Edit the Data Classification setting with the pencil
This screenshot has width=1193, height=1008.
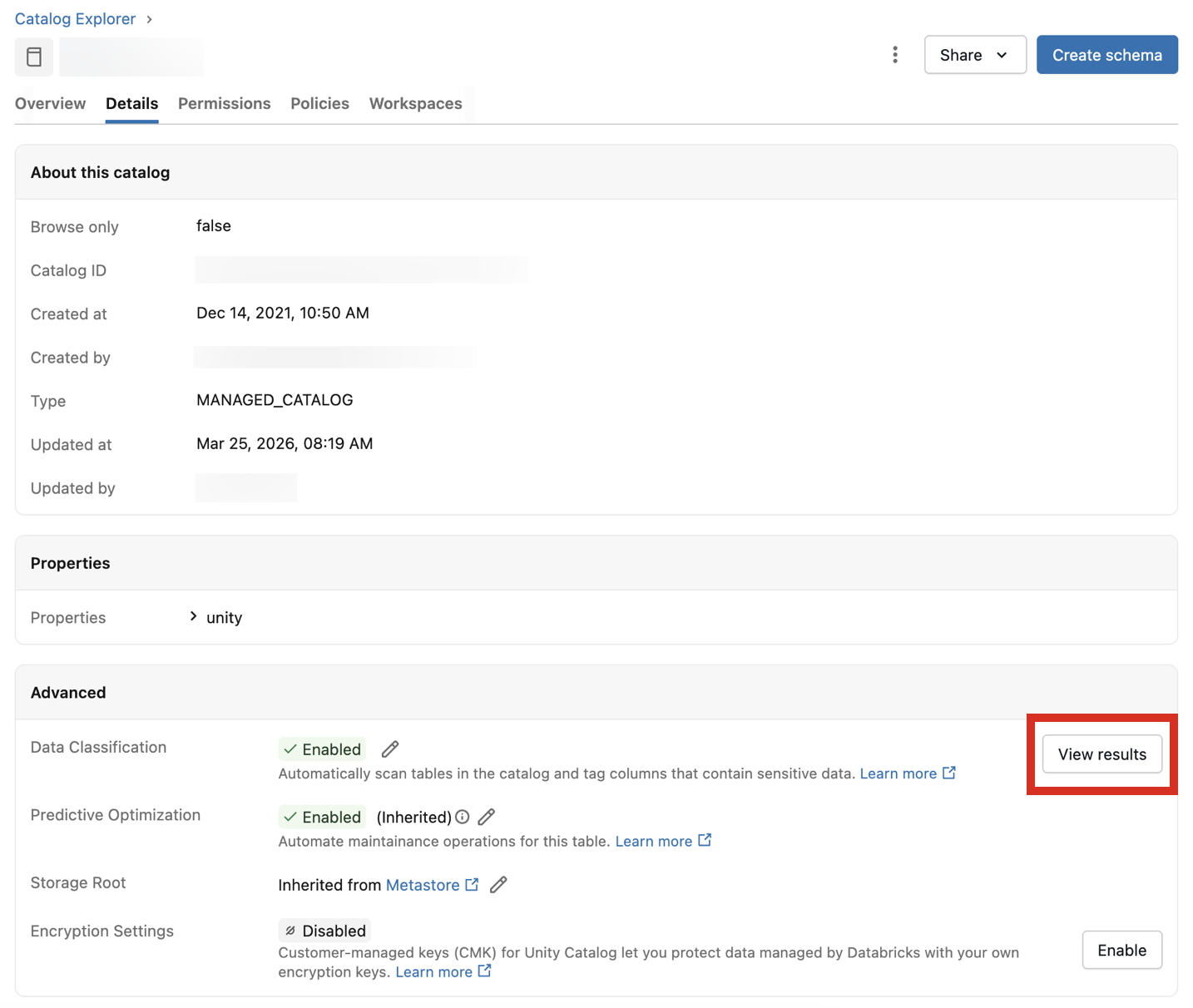pyautogui.click(x=389, y=749)
